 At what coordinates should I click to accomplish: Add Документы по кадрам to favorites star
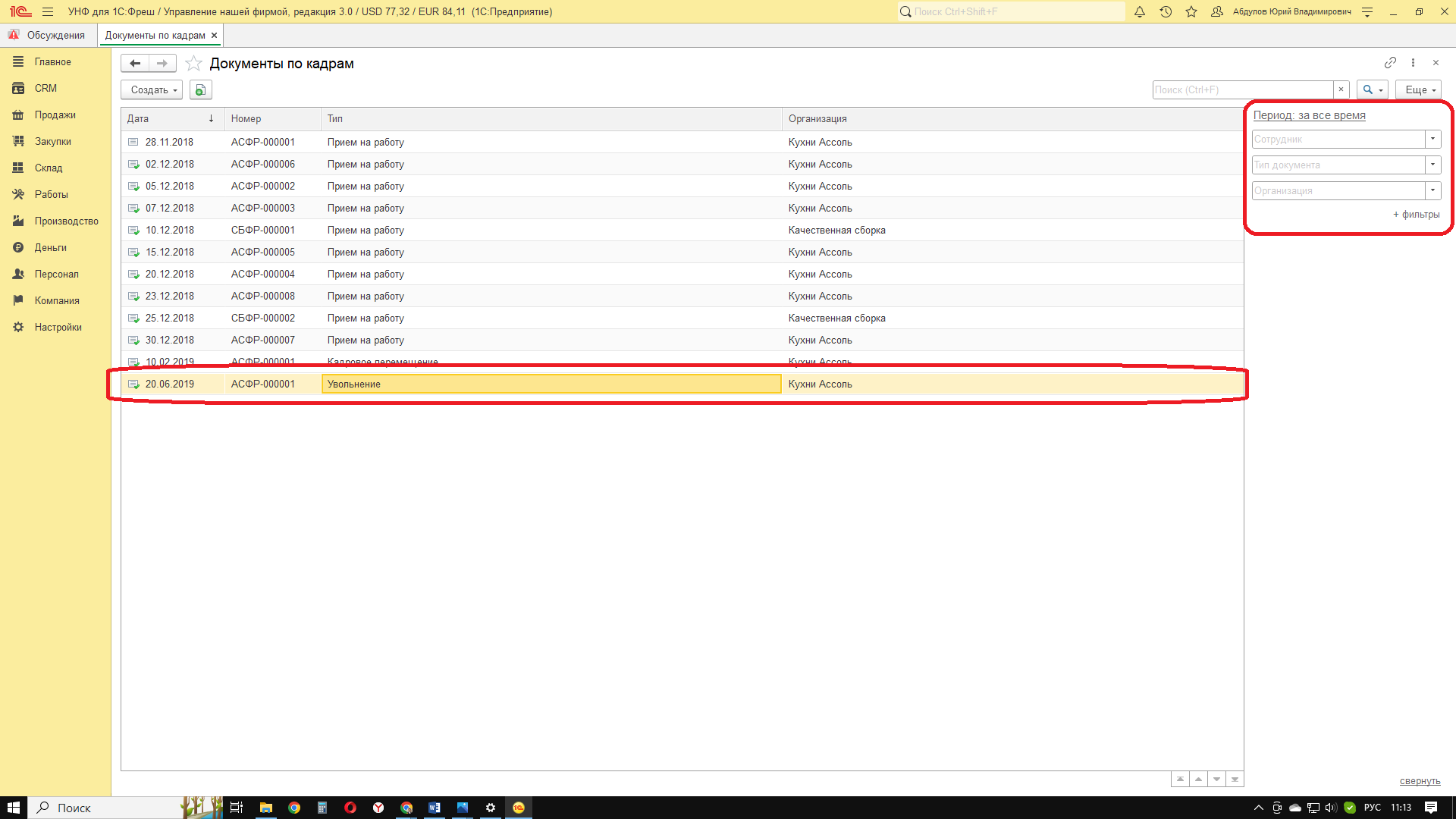(193, 63)
